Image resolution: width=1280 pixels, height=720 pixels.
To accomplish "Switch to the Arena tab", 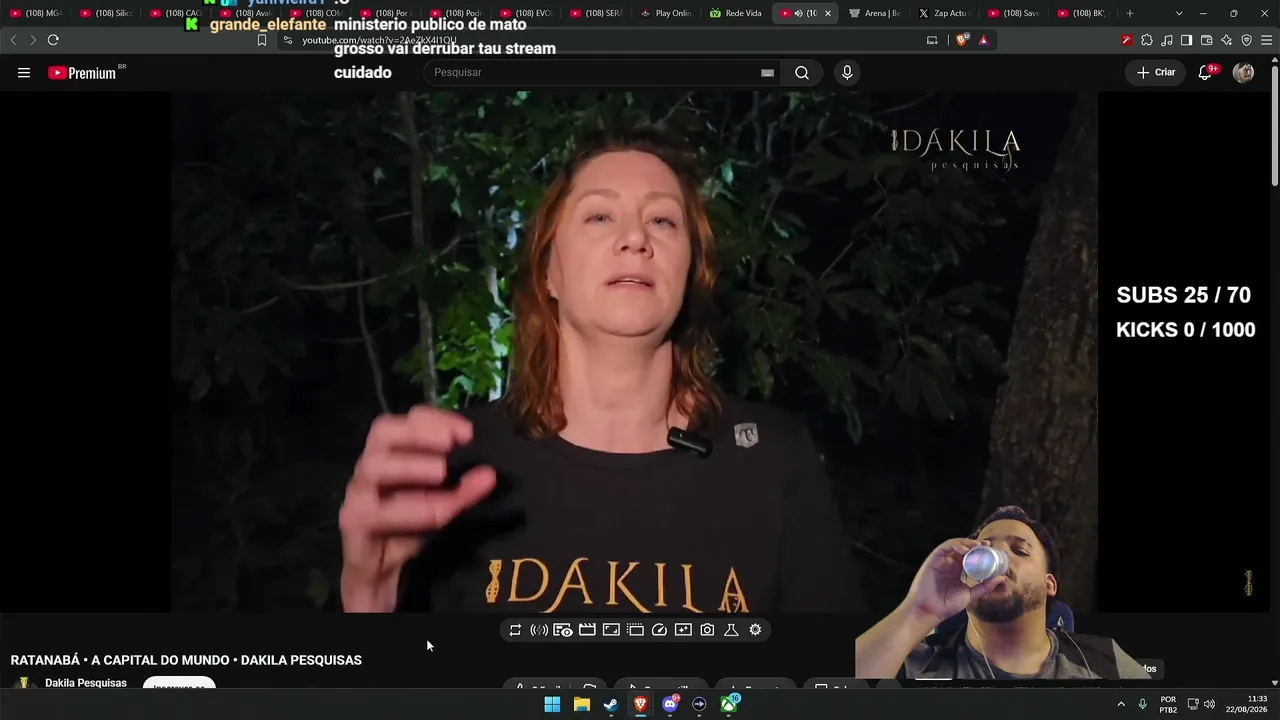I will click(875, 13).
